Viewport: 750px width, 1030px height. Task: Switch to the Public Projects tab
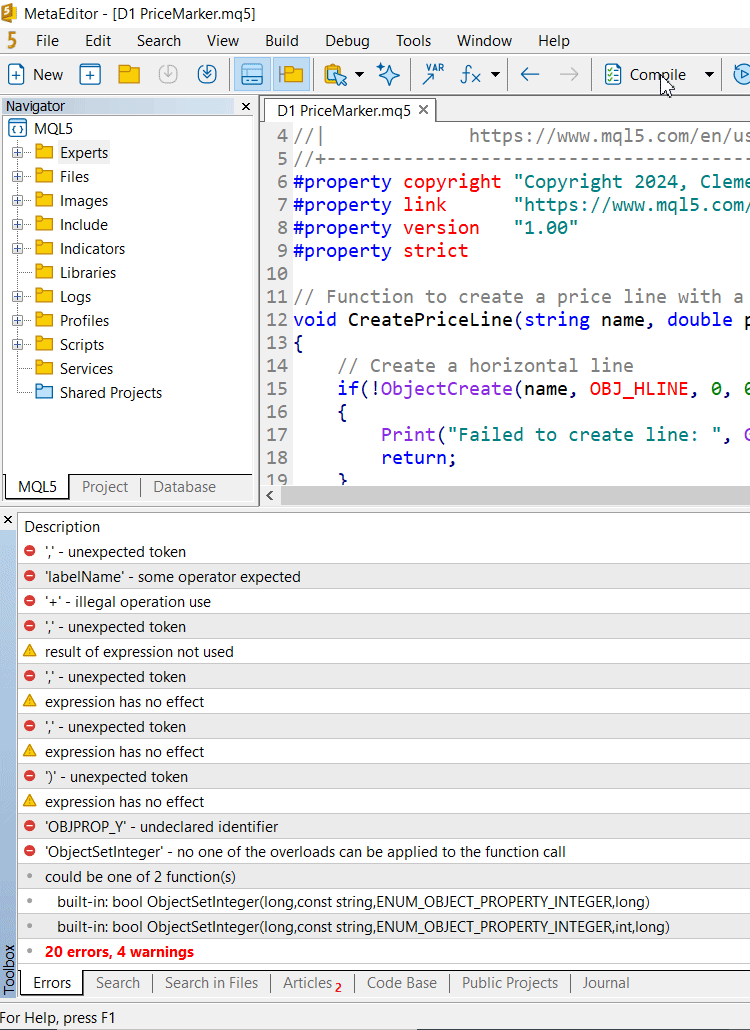(x=510, y=983)
